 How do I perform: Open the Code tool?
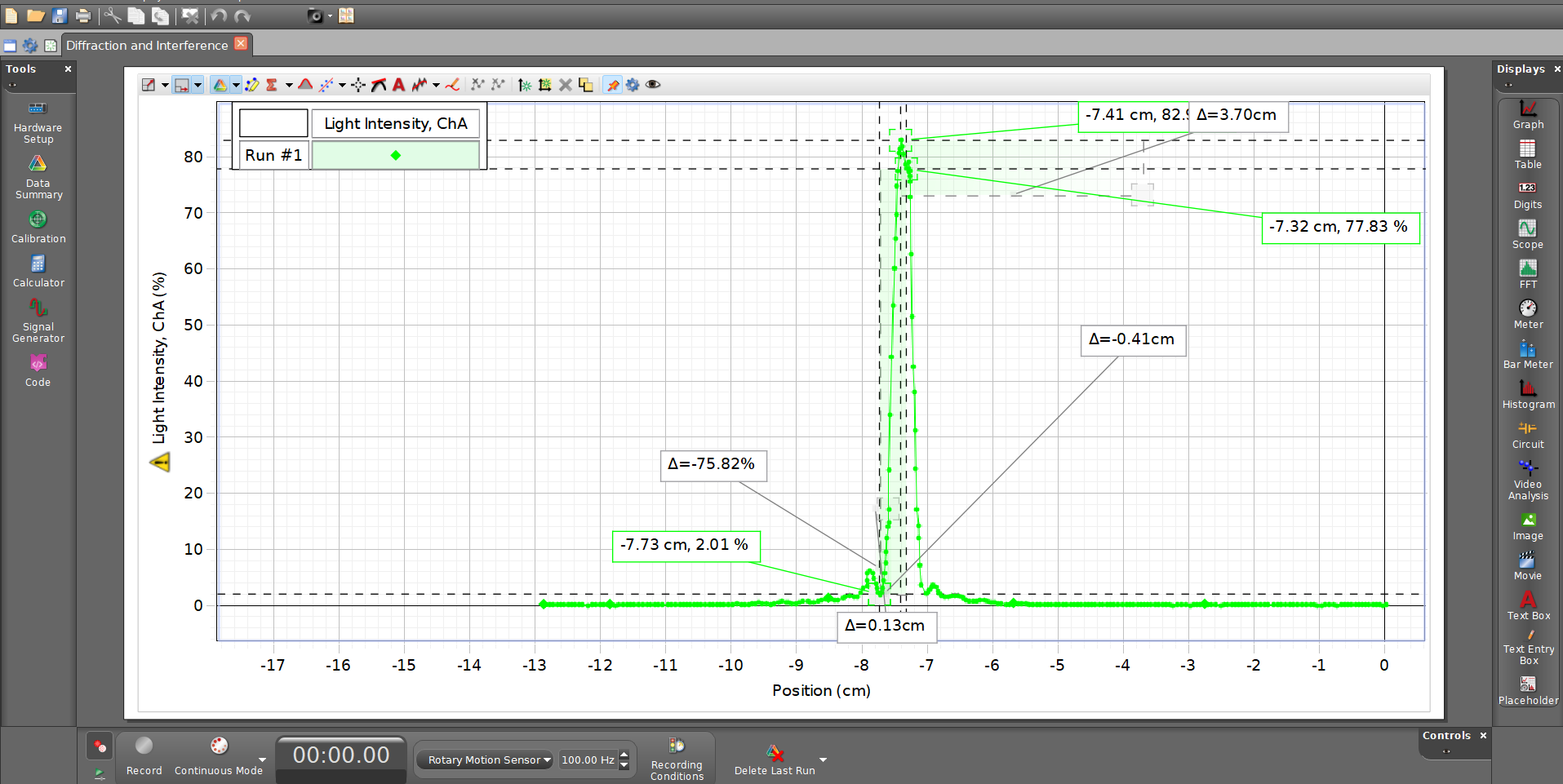[38, 370]
